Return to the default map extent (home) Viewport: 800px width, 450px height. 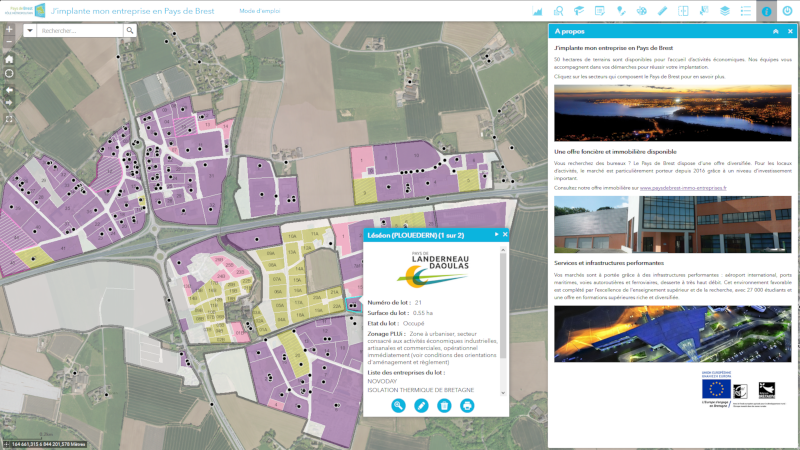9,58
